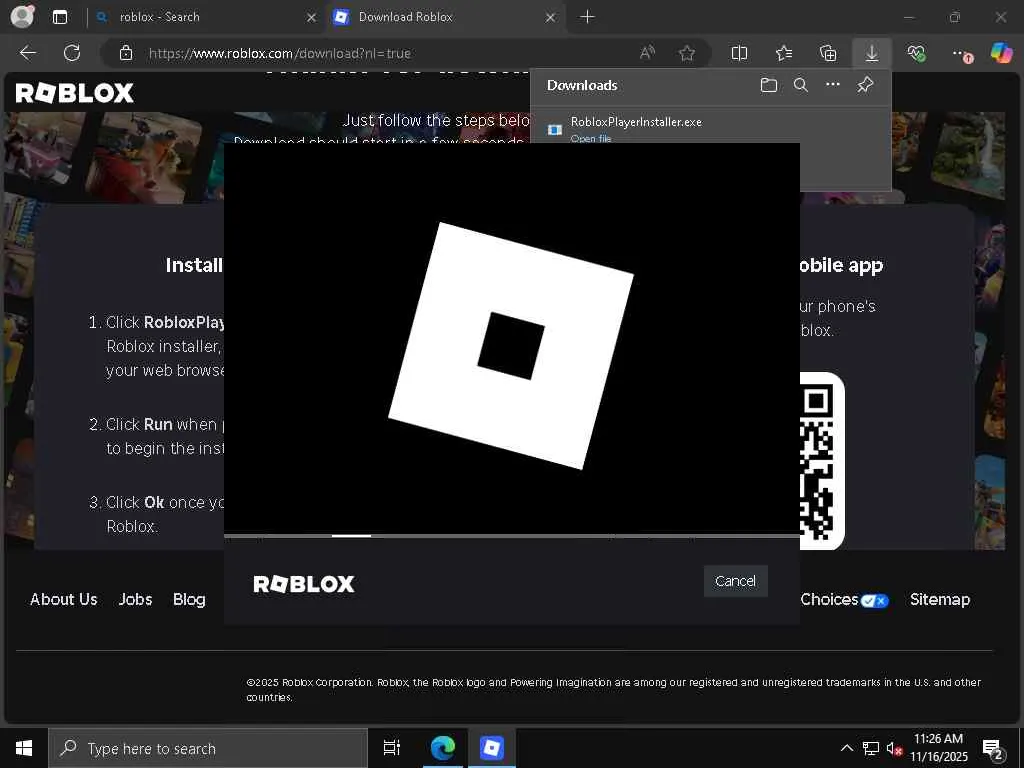This screenshot has width=1024, height=768.
Task: Open Microsoft Edge from taskbar
Action: pyautogui.click(x=442, y=748)
